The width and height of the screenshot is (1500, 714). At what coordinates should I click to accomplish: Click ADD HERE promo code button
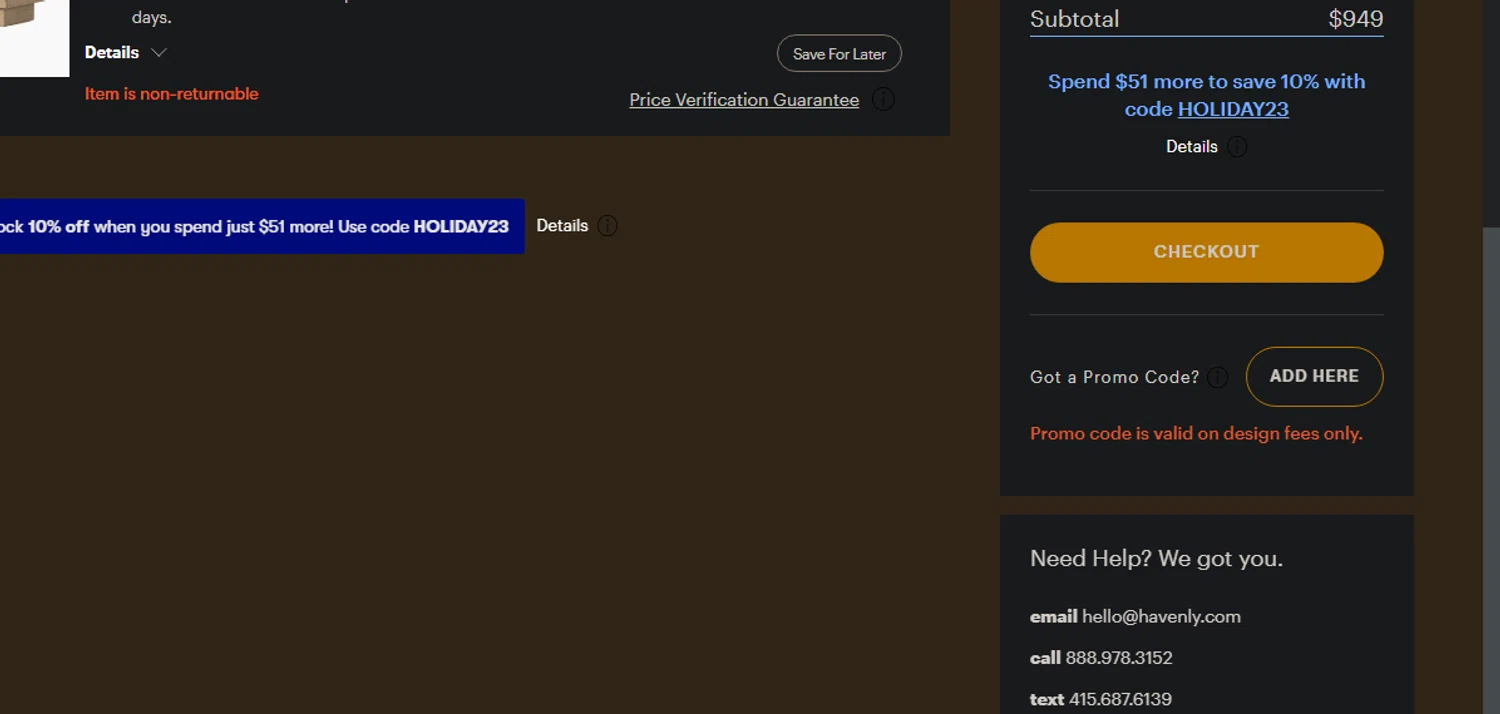(x=1314, y=376)
